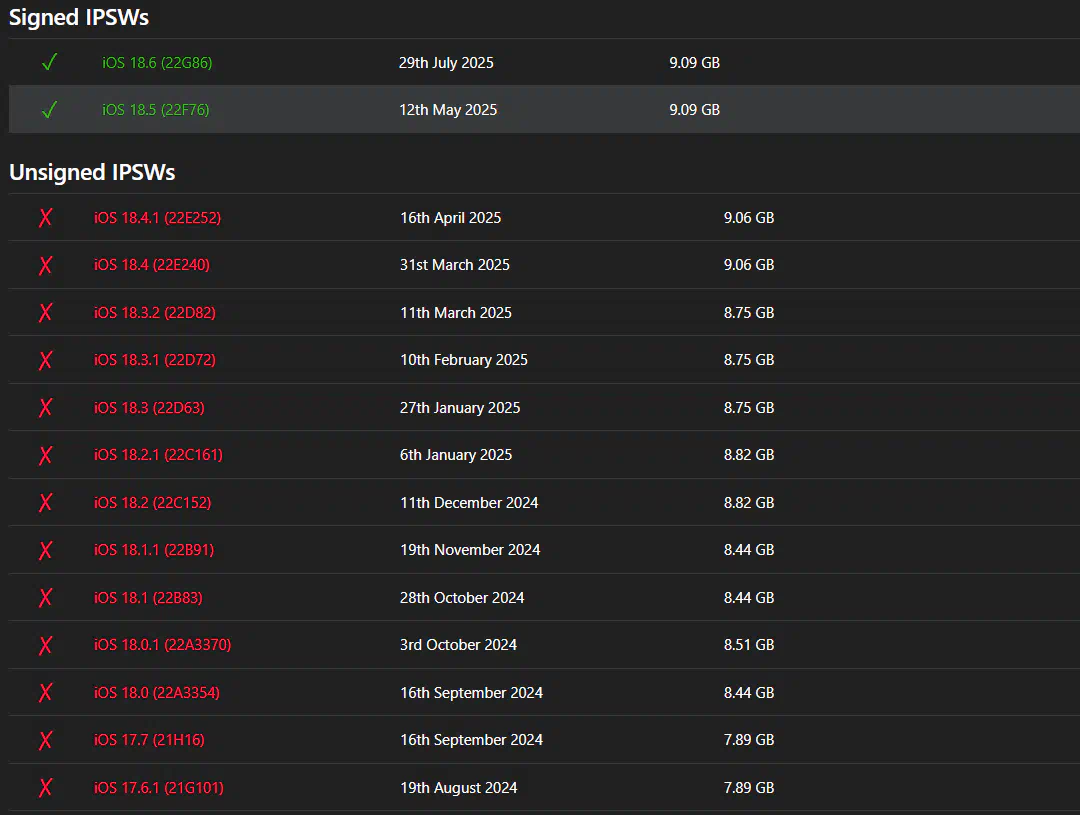Click the 9.09 GB size for iOS 18.6

tap(694, 63)
